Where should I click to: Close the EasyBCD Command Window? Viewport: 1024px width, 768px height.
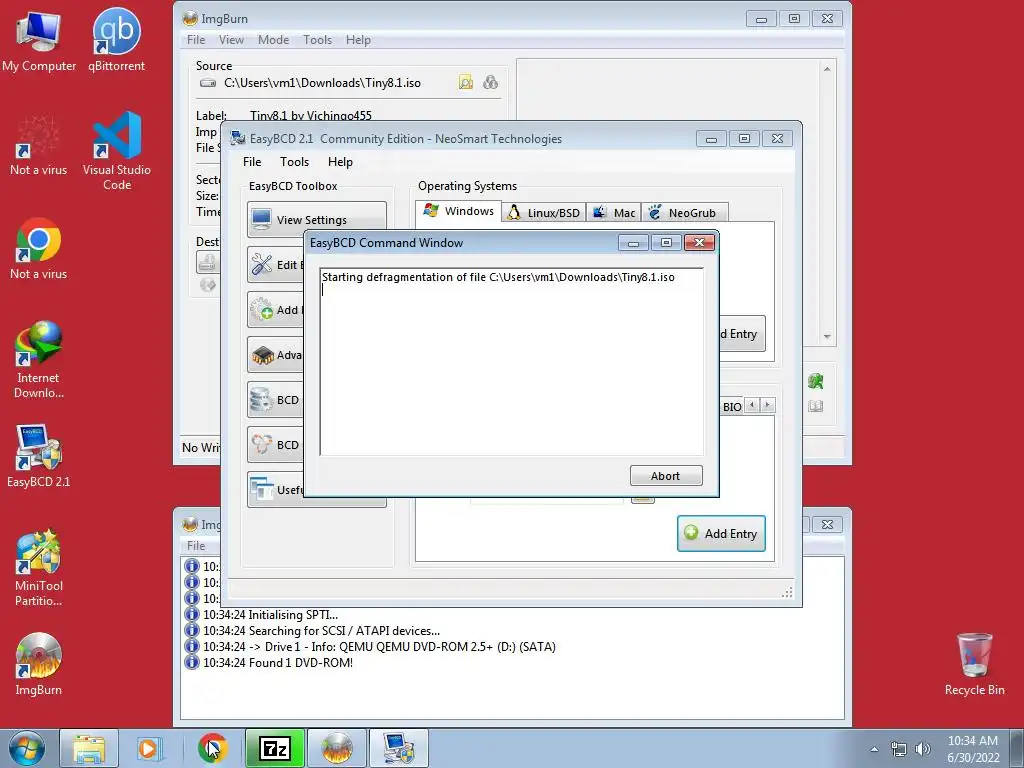click(699, 243)
